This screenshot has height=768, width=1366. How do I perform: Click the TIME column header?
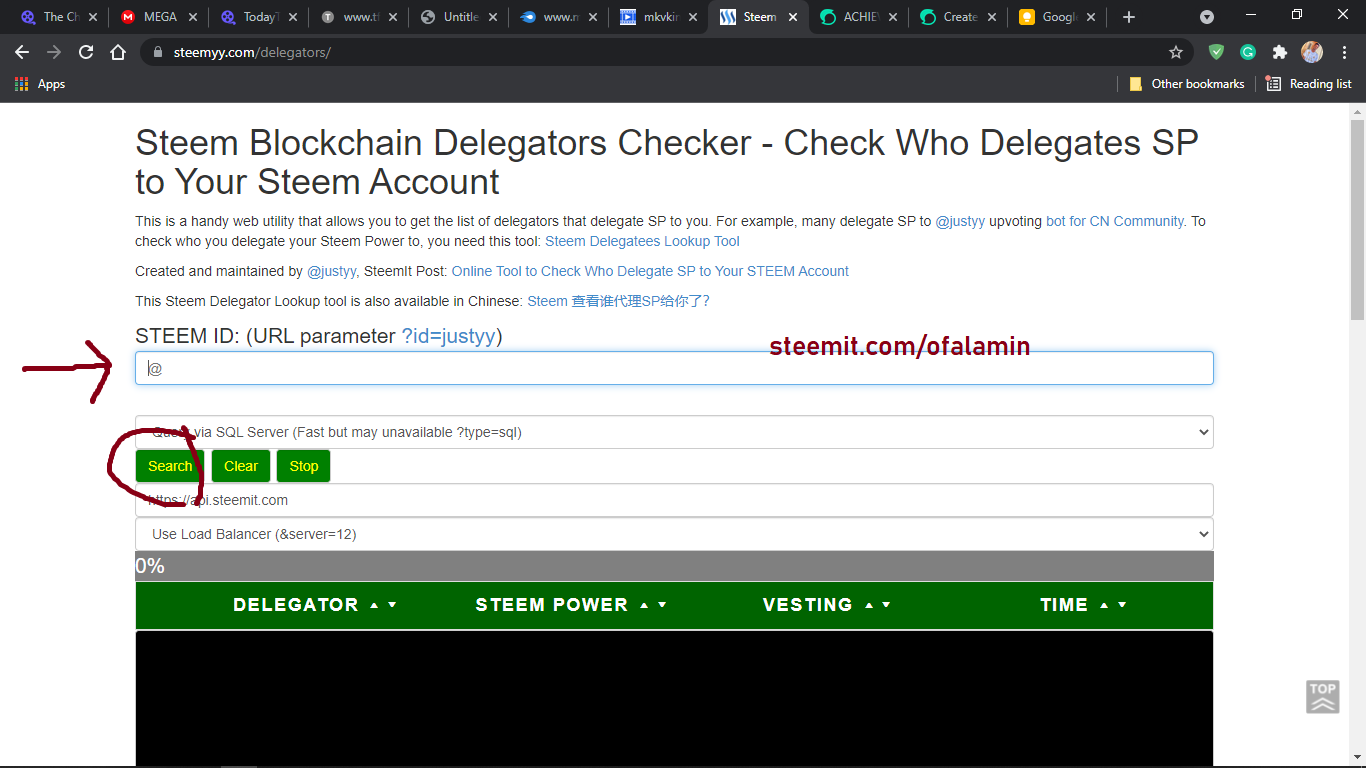(1064, 605)
